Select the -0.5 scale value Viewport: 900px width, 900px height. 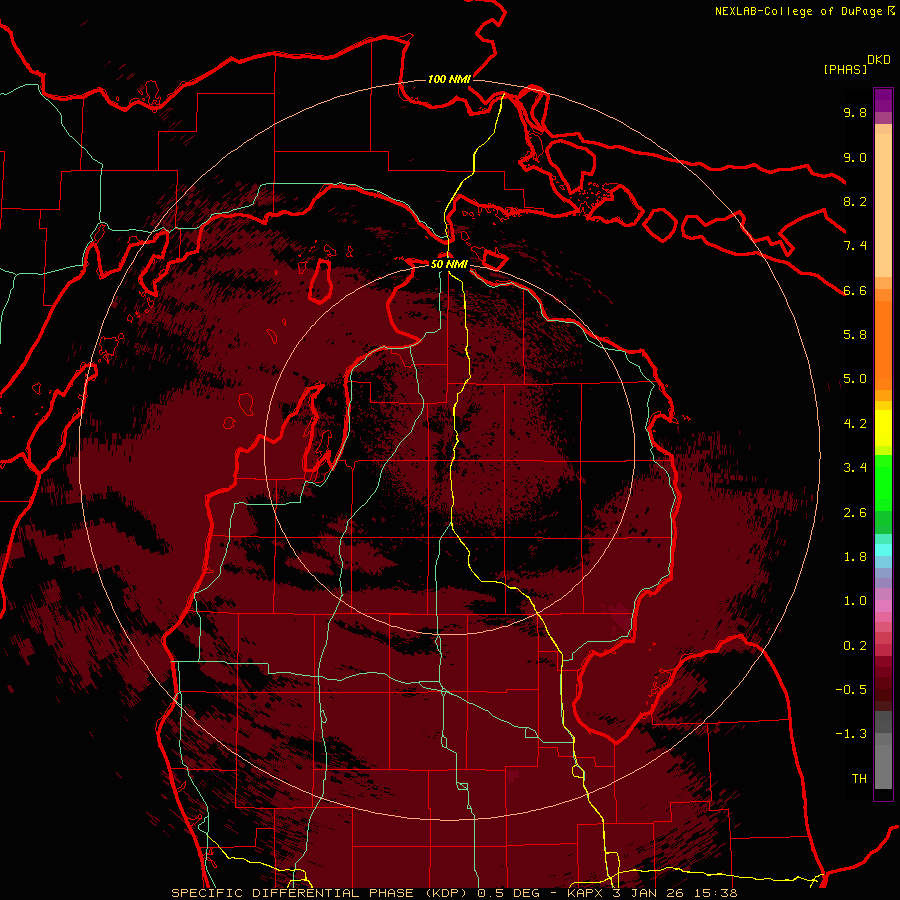851,690
